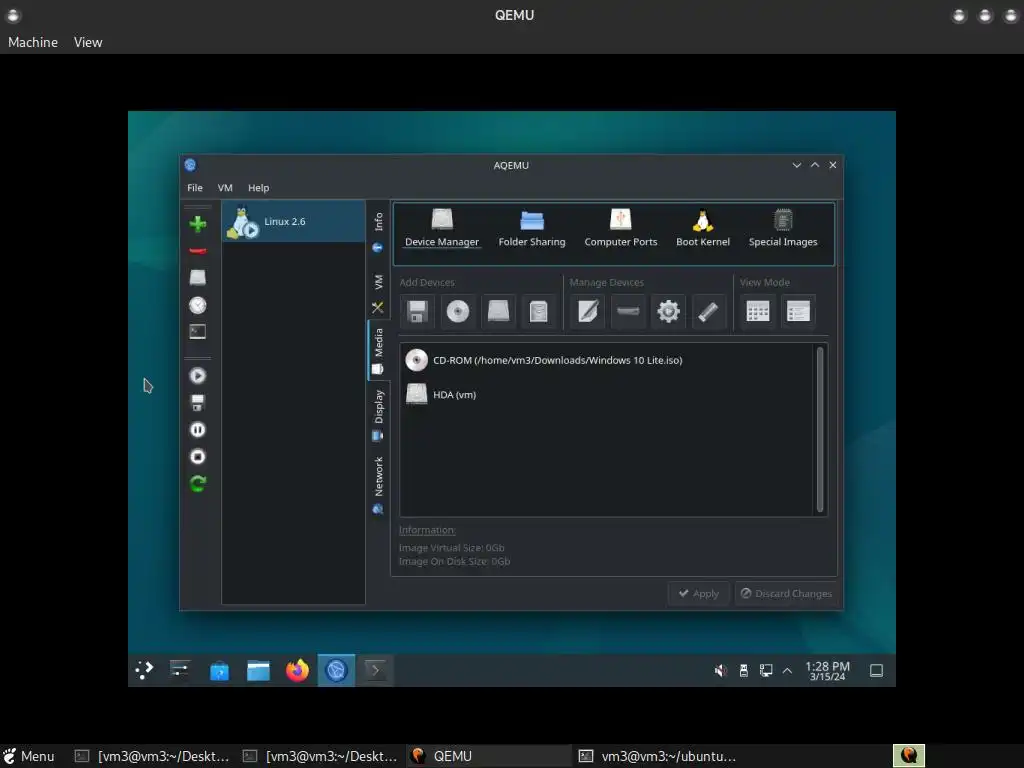This screenshot has height=768, width=1024.
Task: Click the pencil edit icon in Manage Devices
Action: point(588,311)
